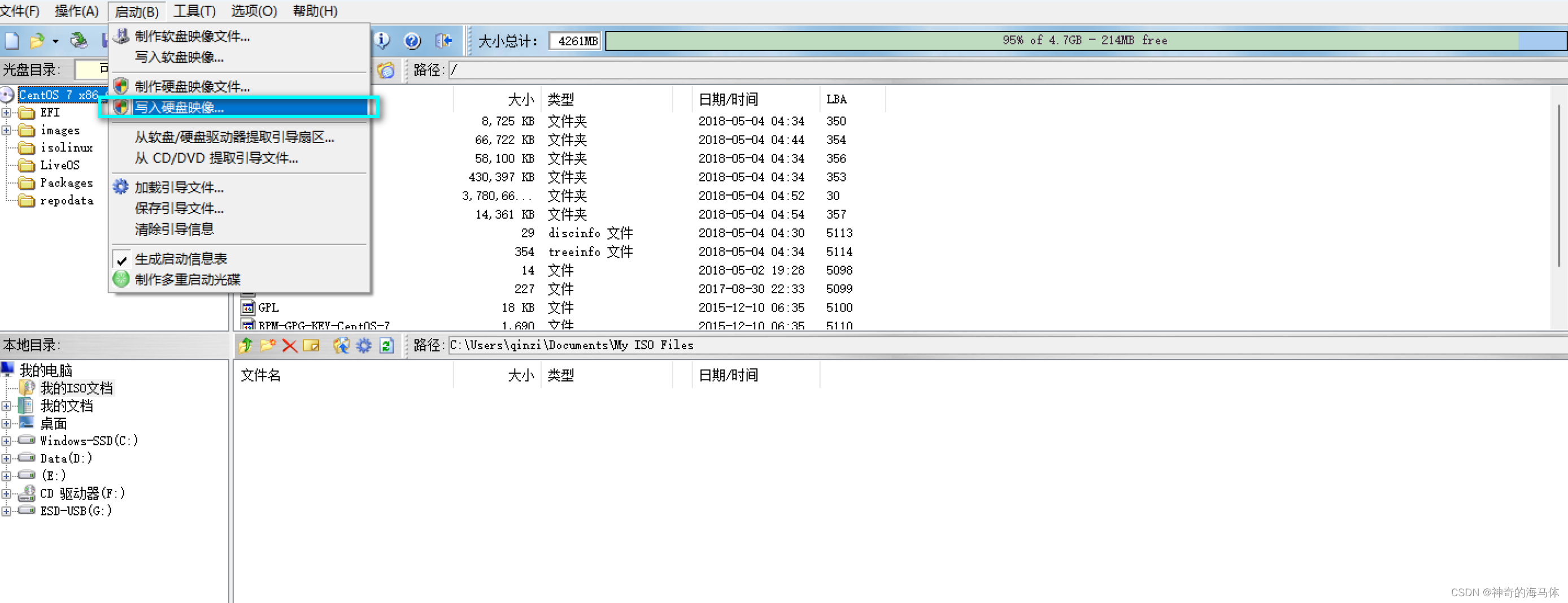The image size is (1568, 603).
Task: Select the repodata folder in image tree
Action: pyautogui.click(x=66, y=201)
